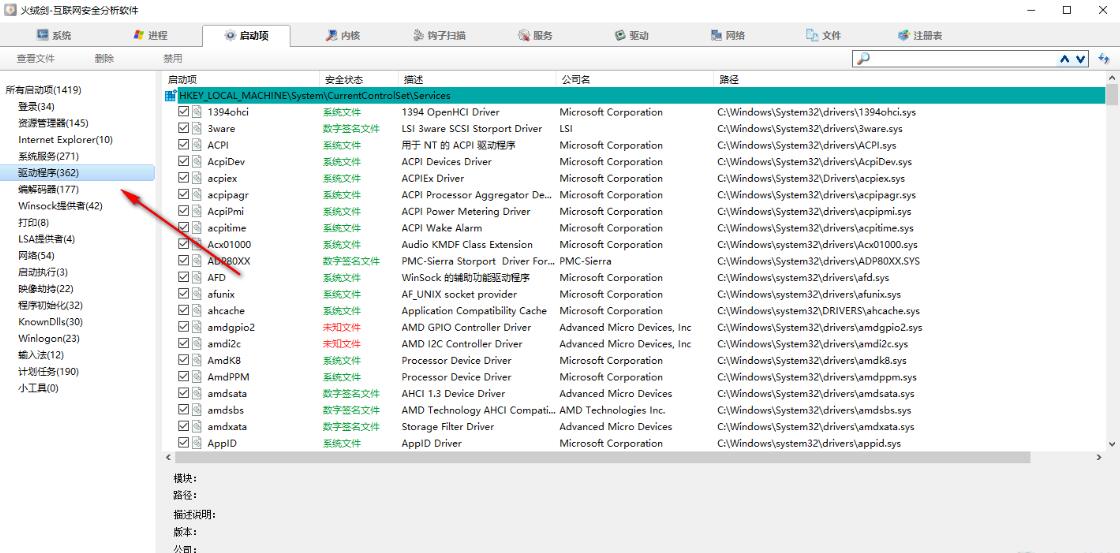The image size is (1120, 553).
Task: Select the ADP80XX startup item name
Action: tap(229, 261)
